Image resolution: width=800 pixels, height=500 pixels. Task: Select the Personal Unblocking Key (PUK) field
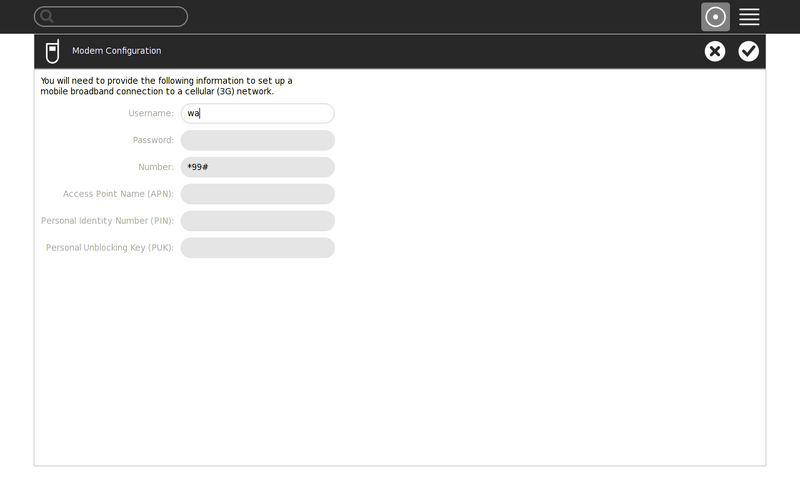[x=257, y=247]
